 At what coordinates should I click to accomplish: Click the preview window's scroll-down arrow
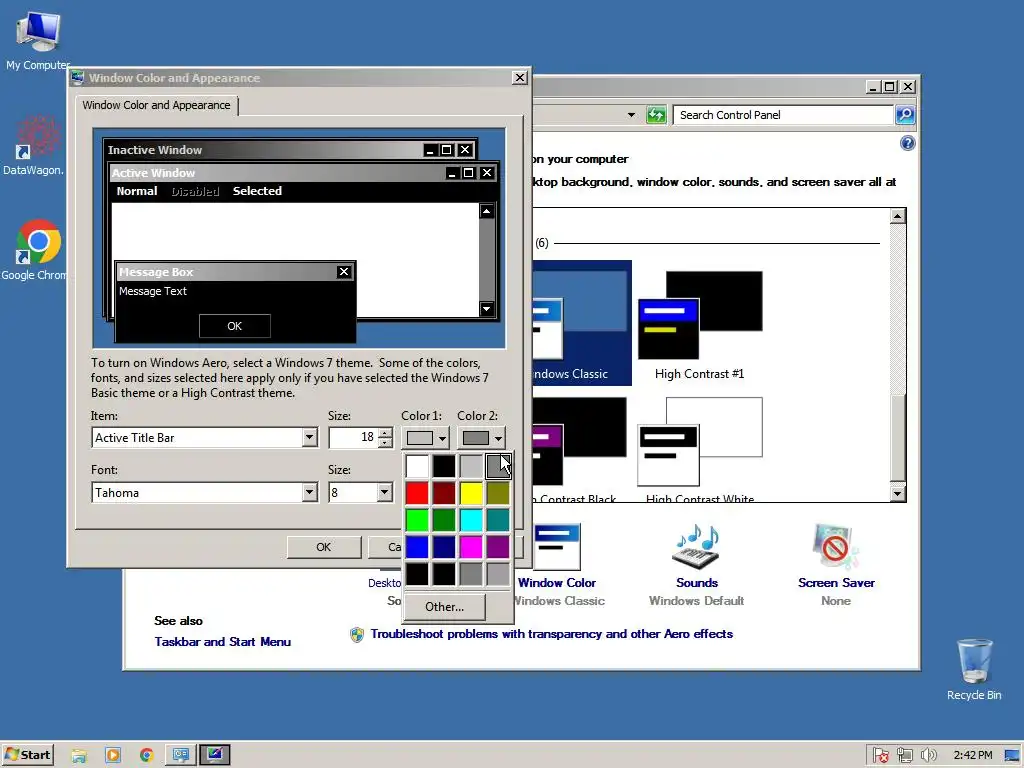[x=487, y=309]
